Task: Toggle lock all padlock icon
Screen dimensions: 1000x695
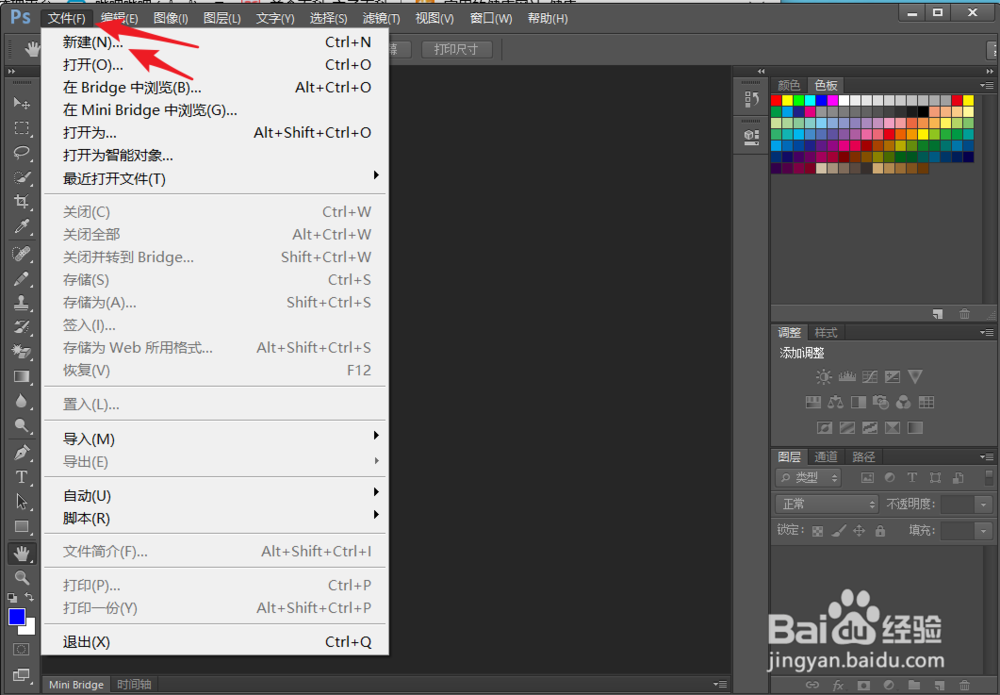Action: (x=880, y=530)
